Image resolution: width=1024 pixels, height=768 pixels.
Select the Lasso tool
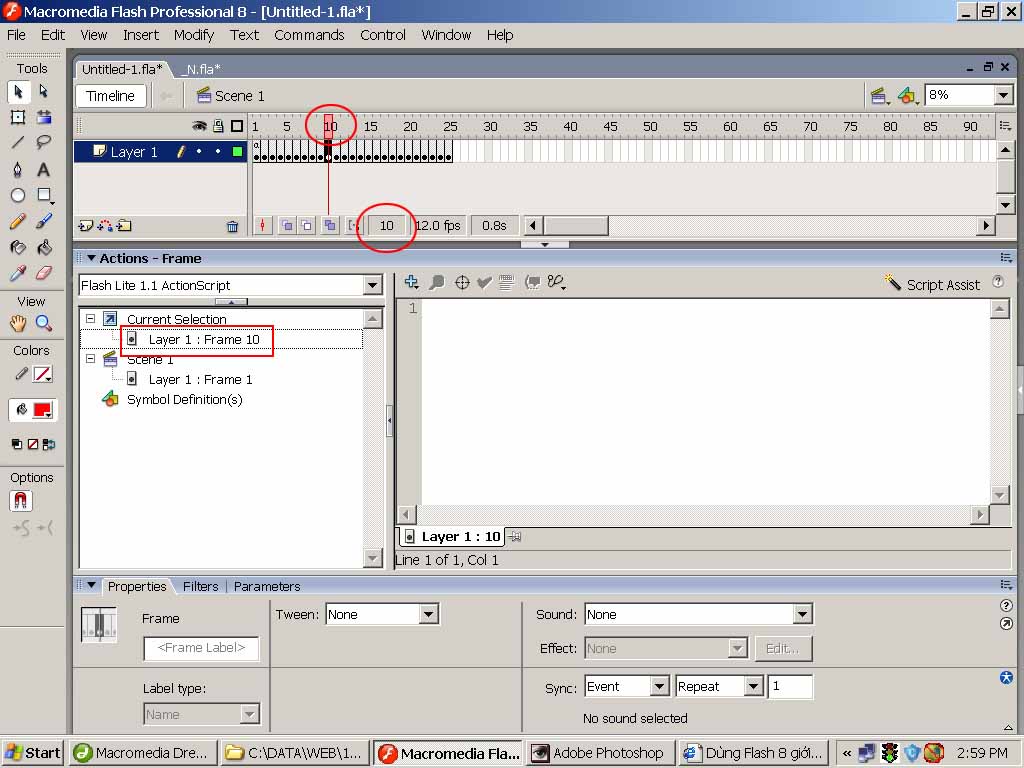(x=44, y=142)
